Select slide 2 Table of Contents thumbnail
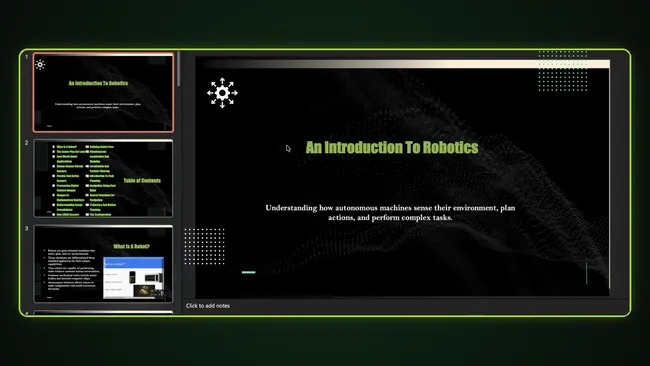 pyautogui.click(x=103, y=178)
